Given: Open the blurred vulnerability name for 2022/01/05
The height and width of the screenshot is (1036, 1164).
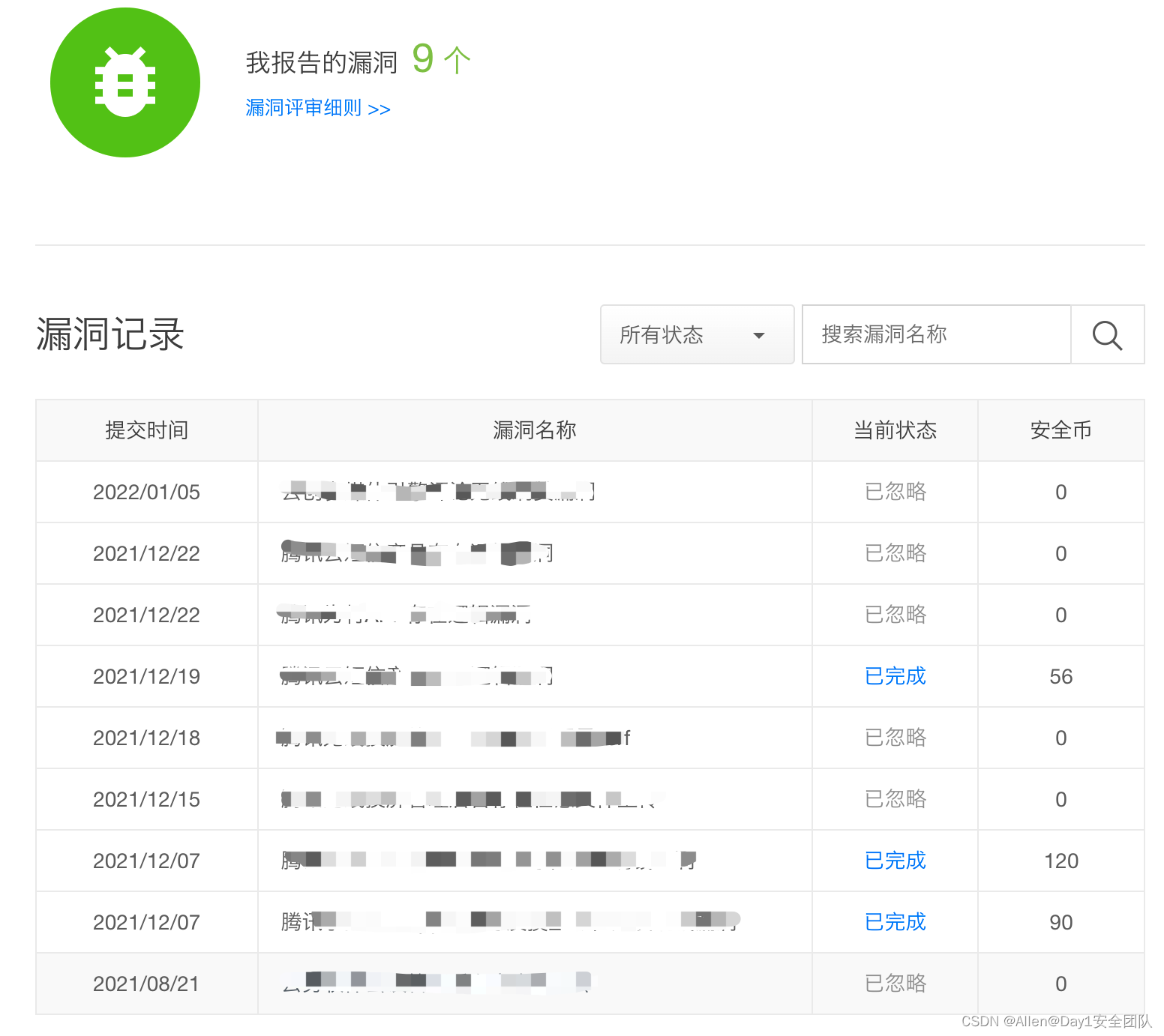Looking at the screenshot, I should (x=438, y=492).
